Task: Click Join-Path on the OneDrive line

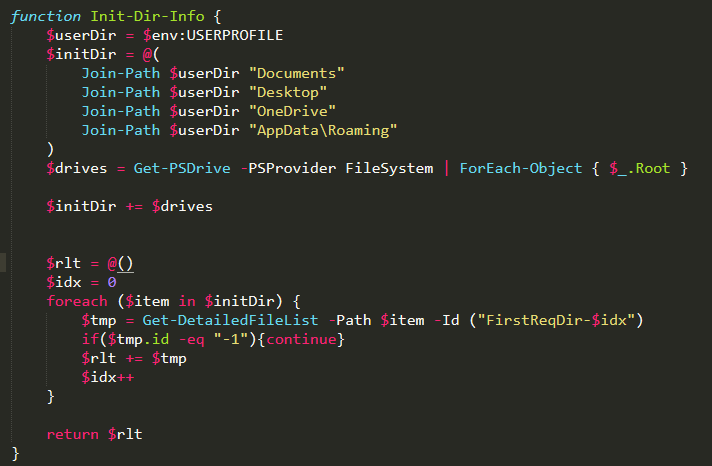Action: pos(121,111)
